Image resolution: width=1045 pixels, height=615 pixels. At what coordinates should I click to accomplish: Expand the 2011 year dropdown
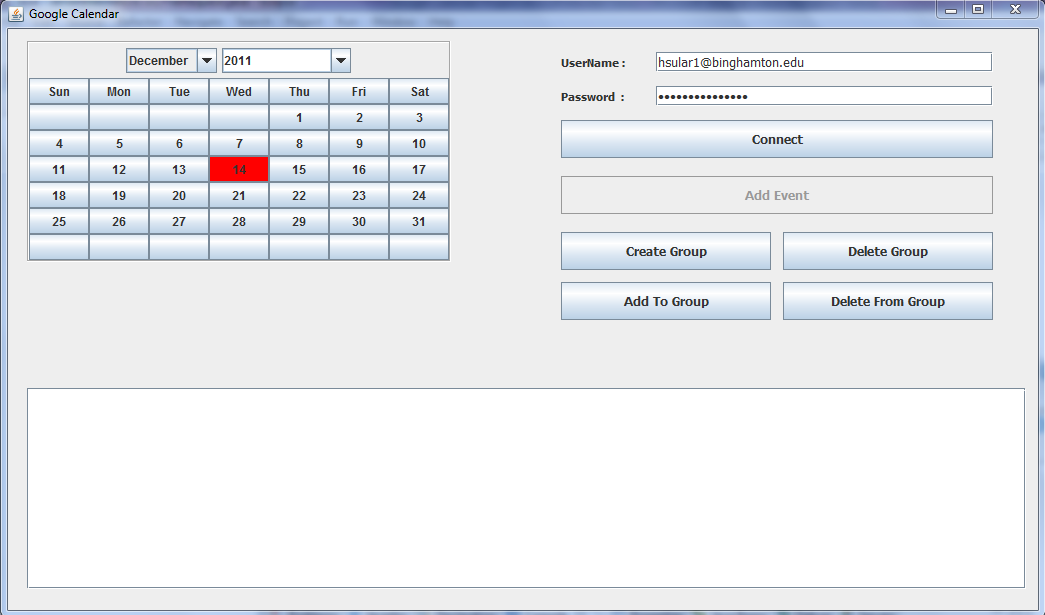[341, 61]
